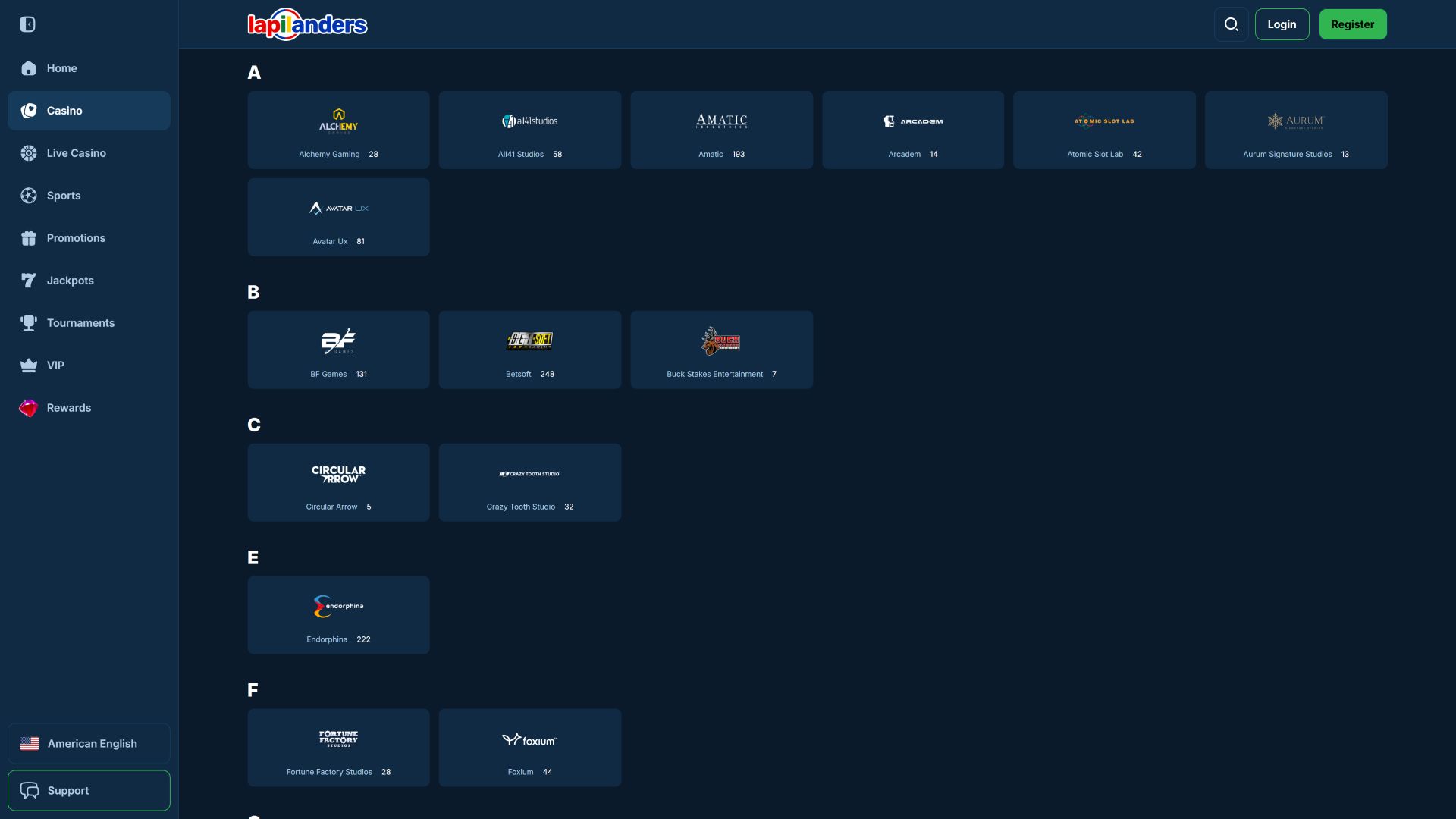1456x819 pixels.
Task: Click the 'Betsoft' provider name
Action: [519, 375]
